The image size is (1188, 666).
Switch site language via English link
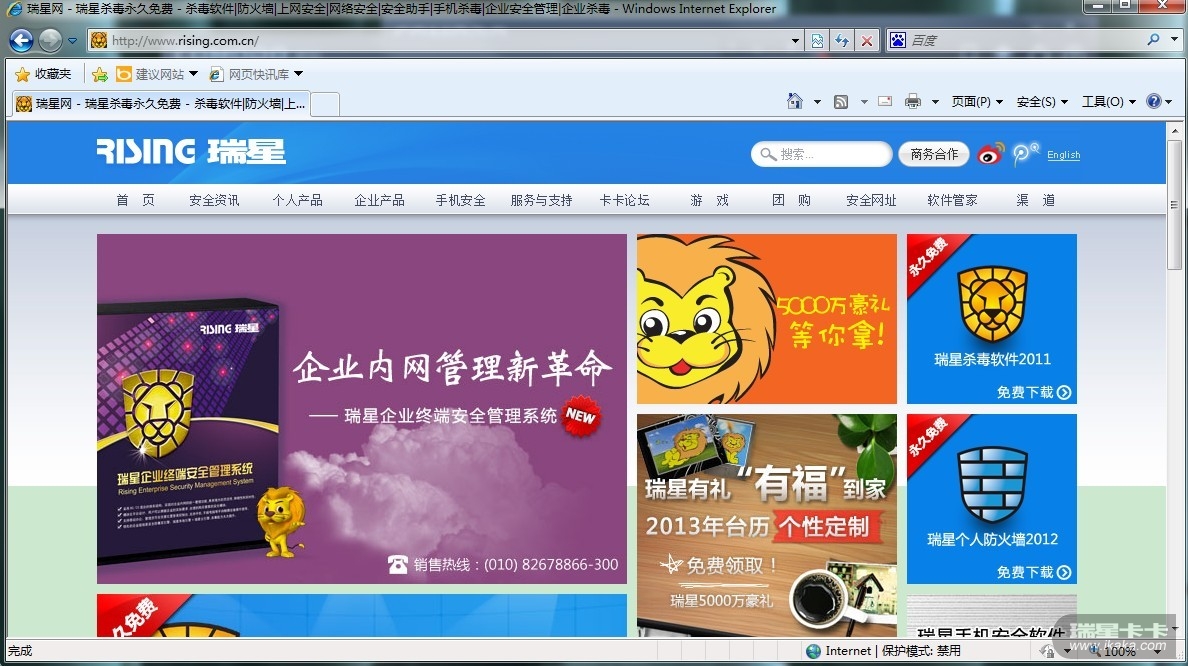[1063, 155]
